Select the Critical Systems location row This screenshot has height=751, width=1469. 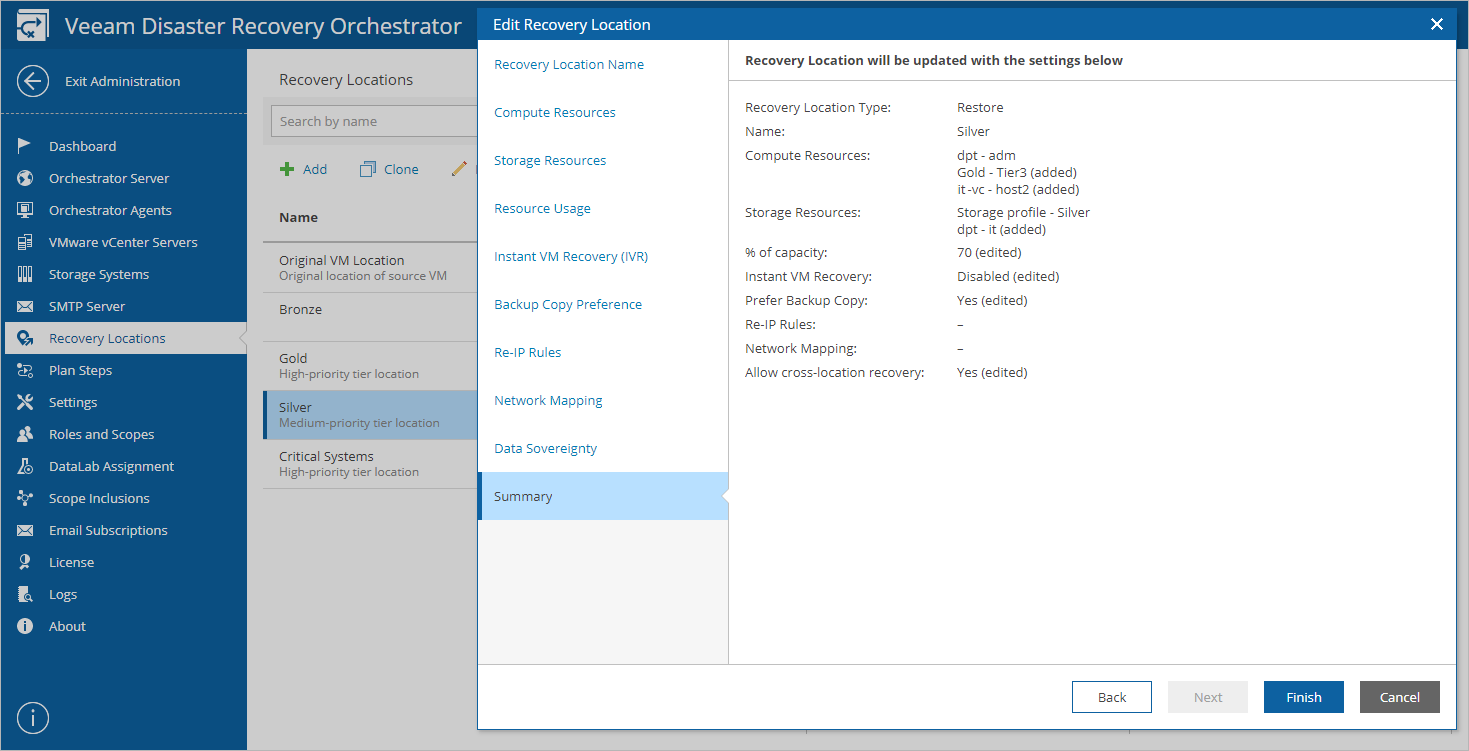370,464
